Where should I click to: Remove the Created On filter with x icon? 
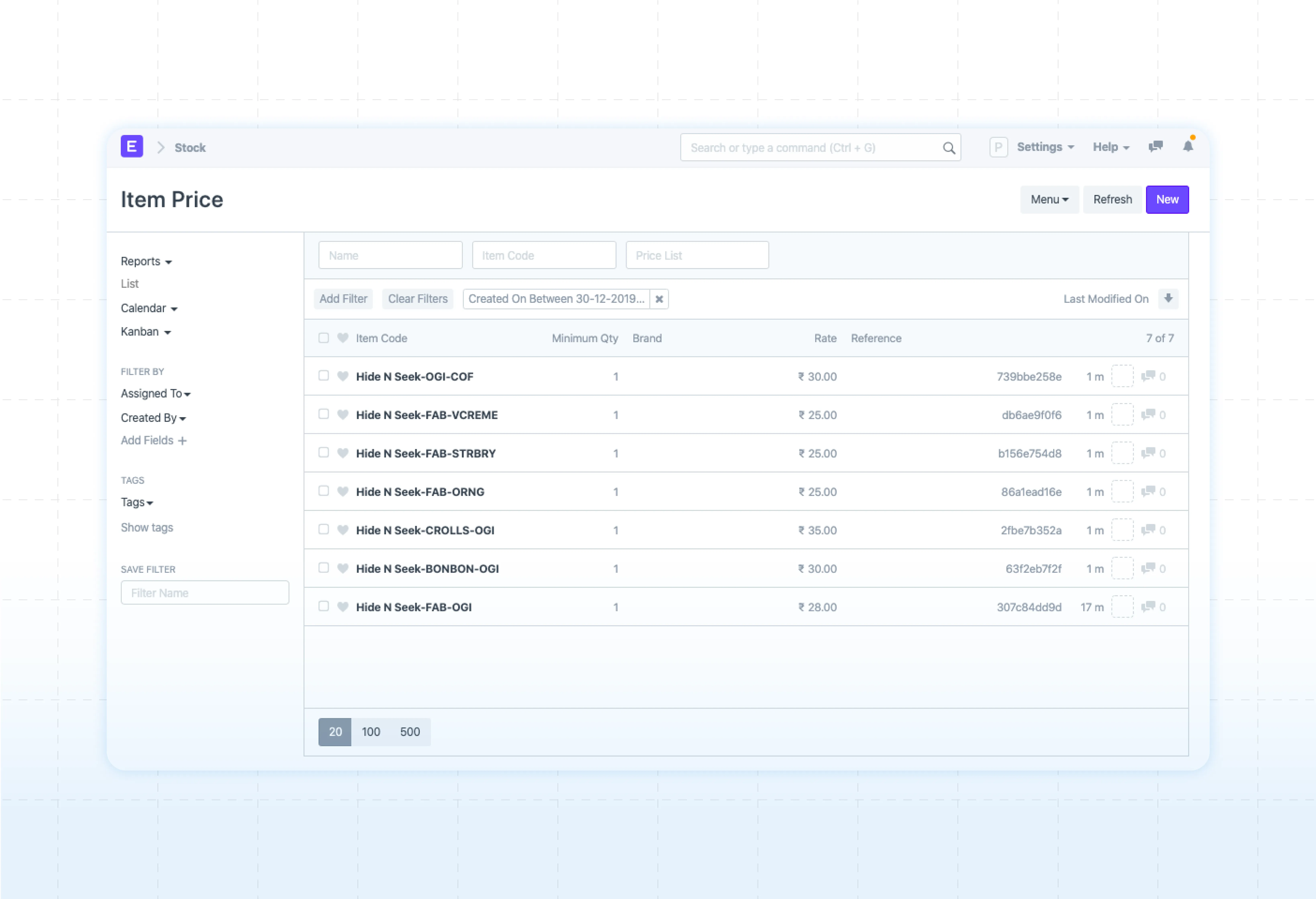click(x=659, y=299)
